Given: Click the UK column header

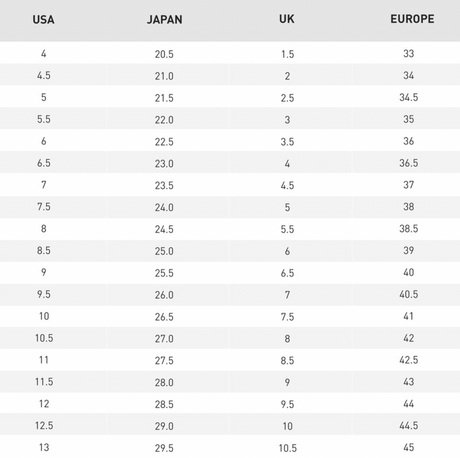Looking at the screenshot, I should 287,19.
